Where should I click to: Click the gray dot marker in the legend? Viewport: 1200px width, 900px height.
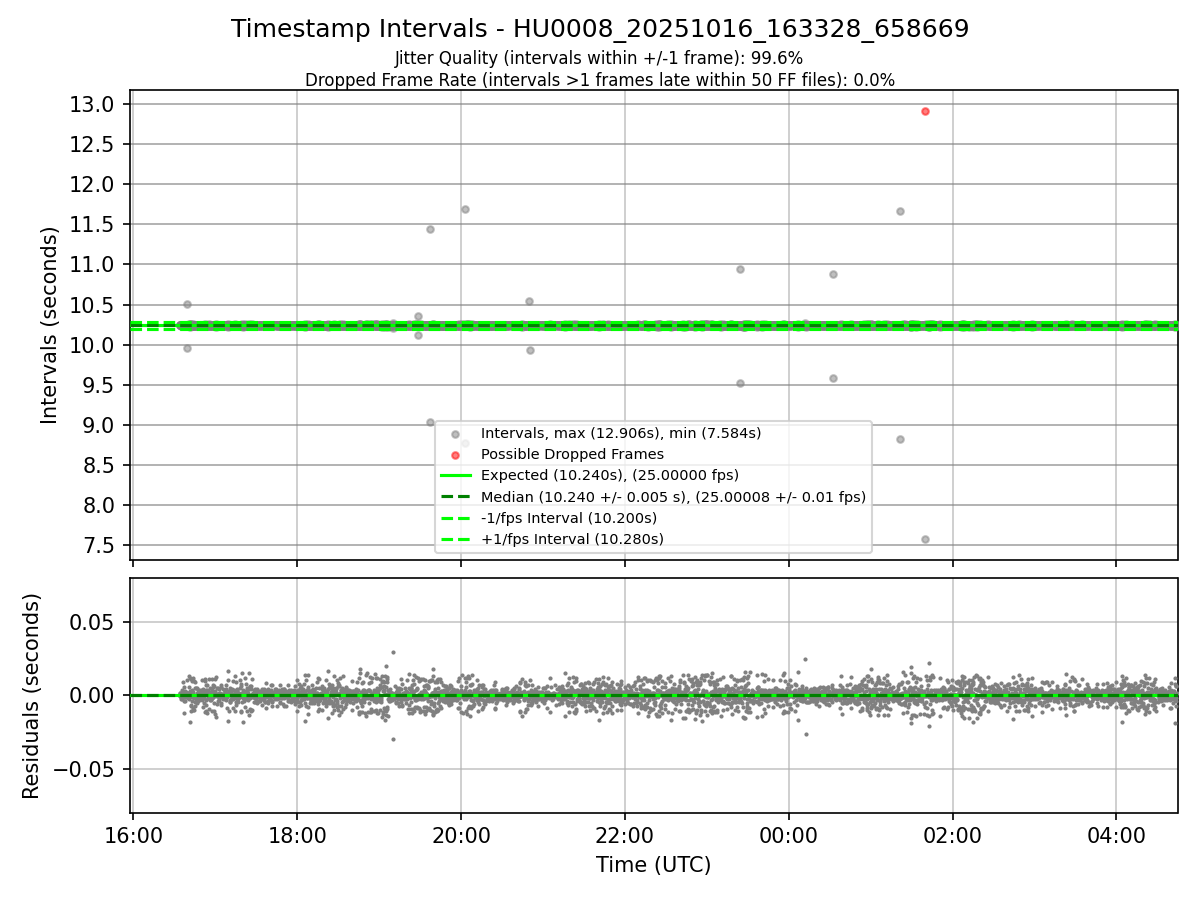click(455, 434)
